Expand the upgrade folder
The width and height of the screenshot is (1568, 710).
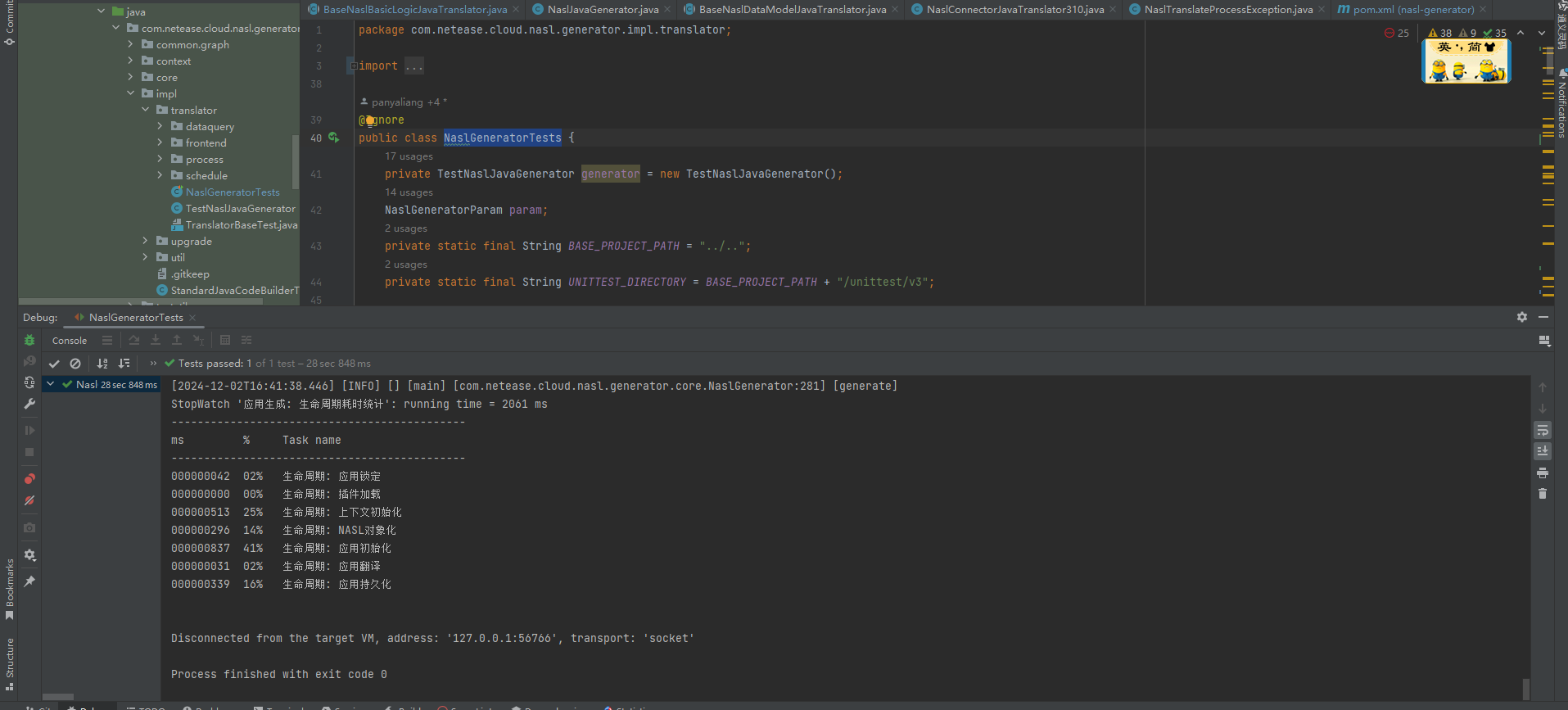point(145,241)
